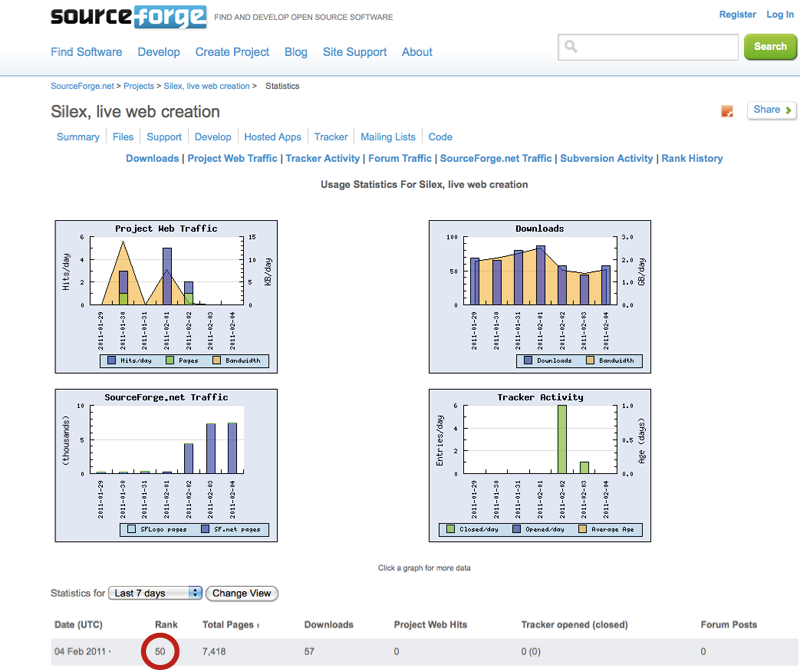Viewport: 800px width, 670px height.
Task: Switch to the Summary tab
Action: 78,137
